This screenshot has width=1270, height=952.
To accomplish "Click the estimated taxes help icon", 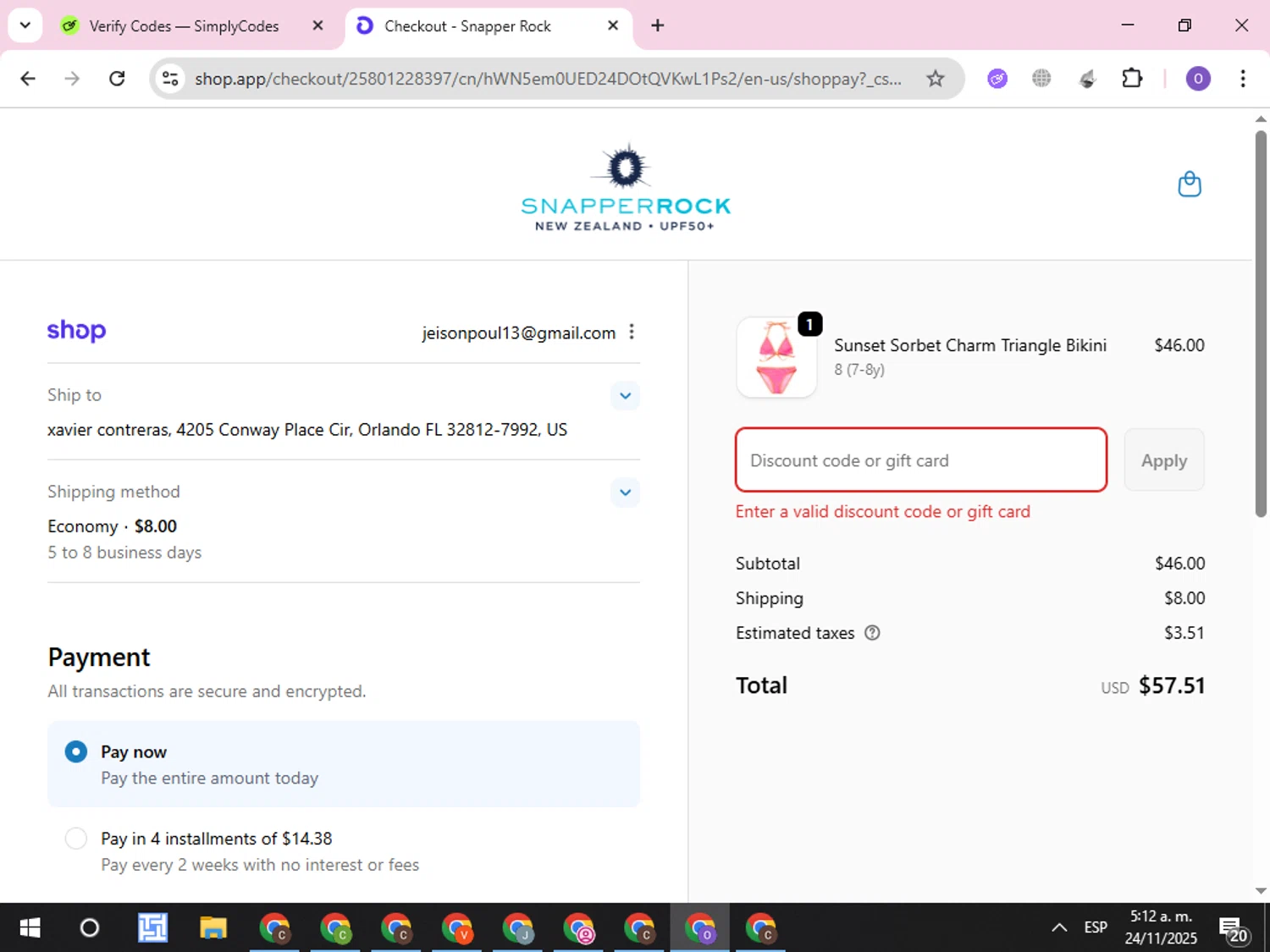I will pyautogui.click(x=872, y=633).
